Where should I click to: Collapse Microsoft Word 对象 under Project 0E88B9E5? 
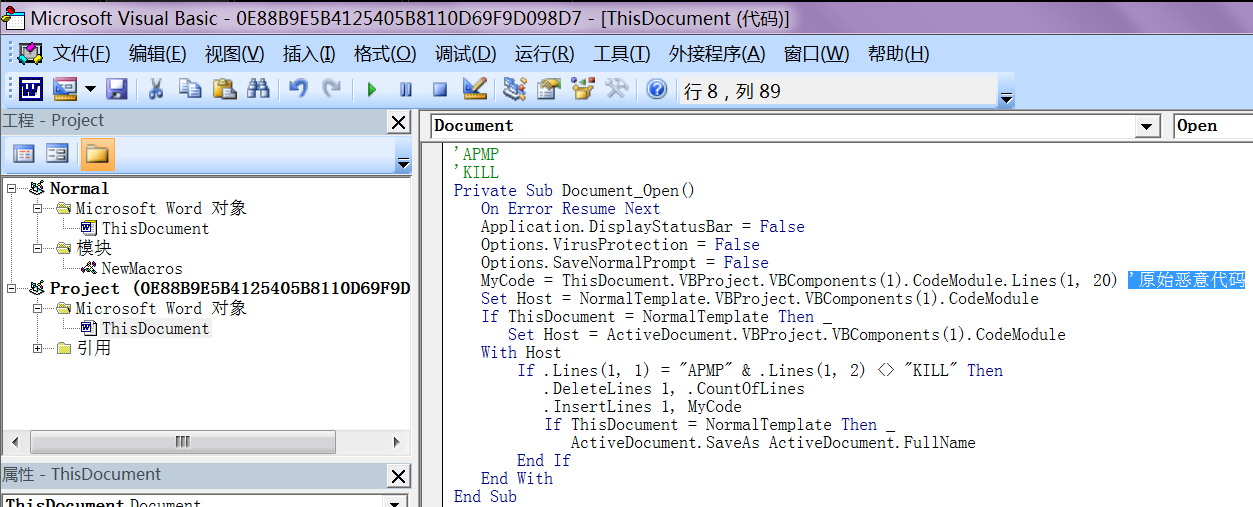[38, 308]
